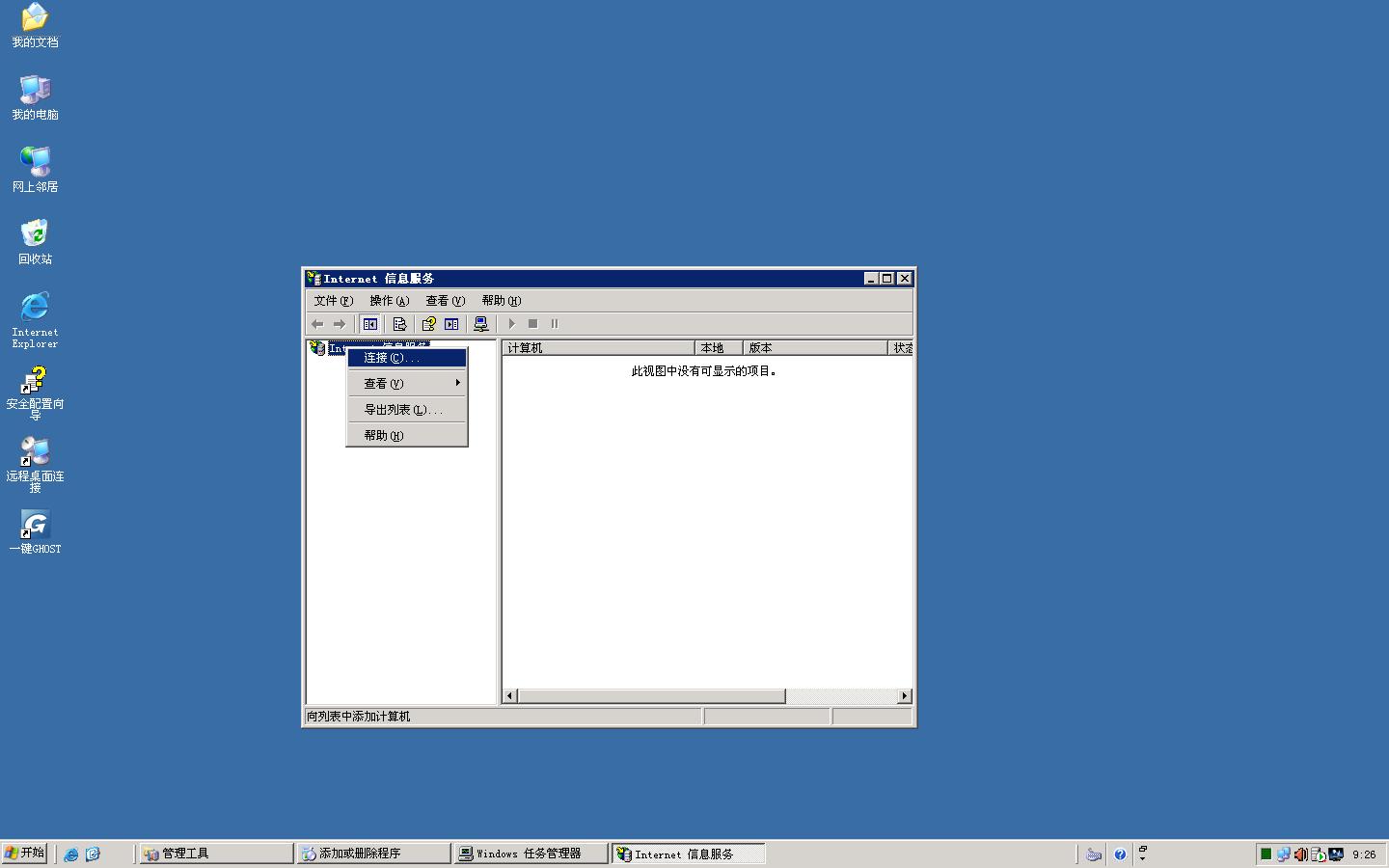Click the Export List toolbar icon
The height and width of the screenshot is (868, 1389).
(x=399, y=324)
